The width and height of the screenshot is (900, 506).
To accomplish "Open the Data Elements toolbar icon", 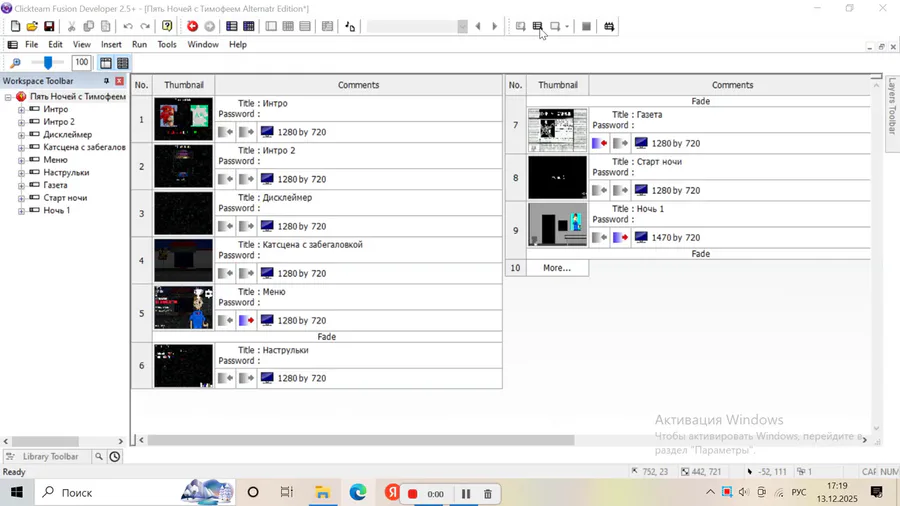I will pos(327,26).
